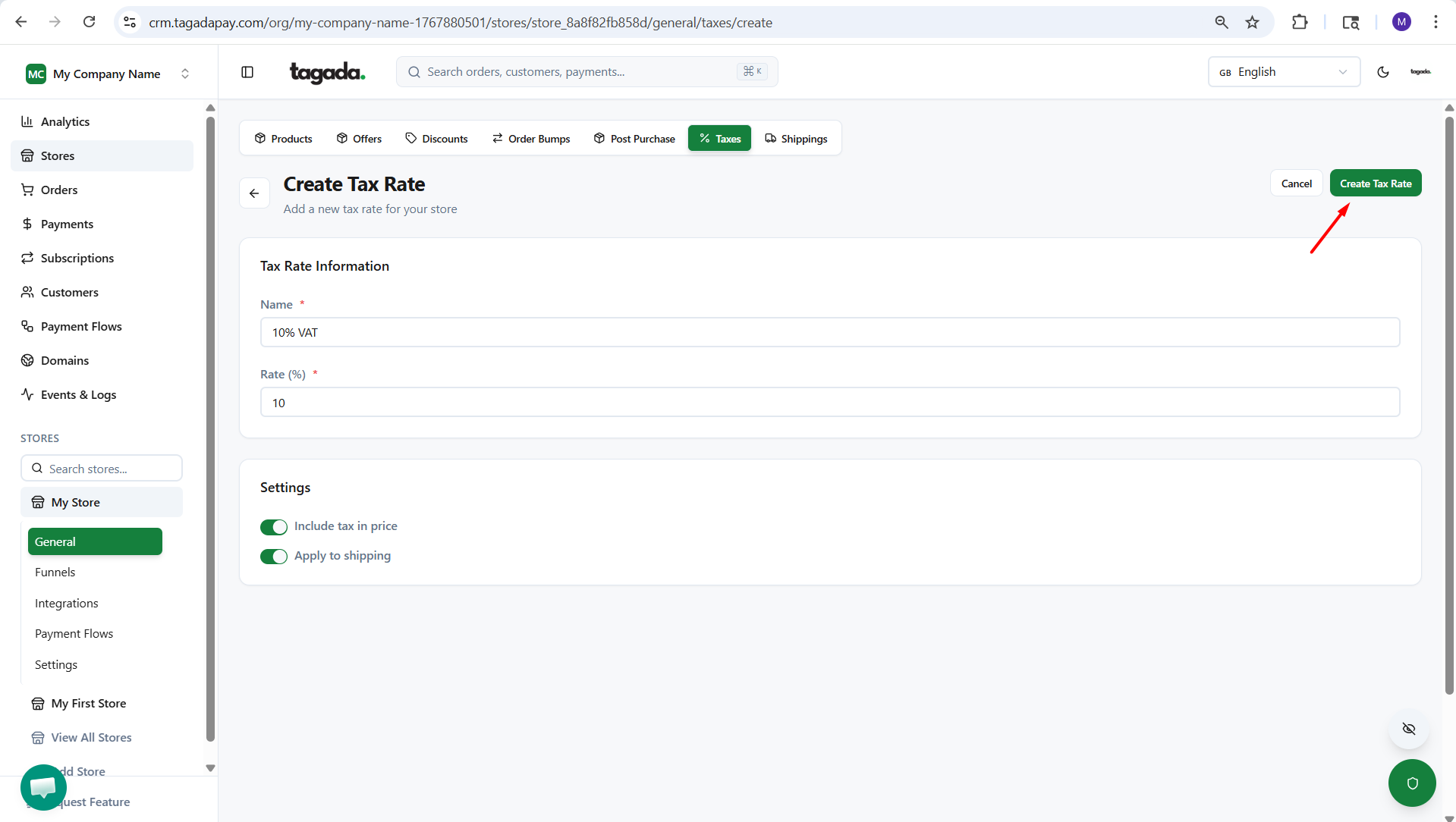Bookmark this page with the star icon

(1252, 23)
